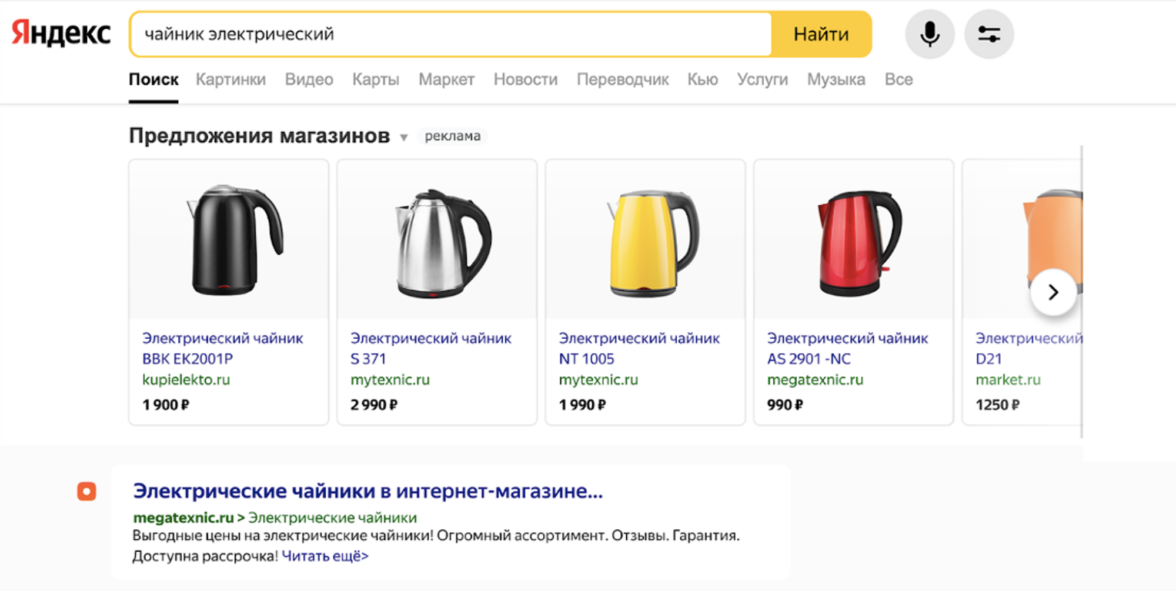Select the Новости tab
This screenshot has width=1176, height=591.
tap(525, 80)
